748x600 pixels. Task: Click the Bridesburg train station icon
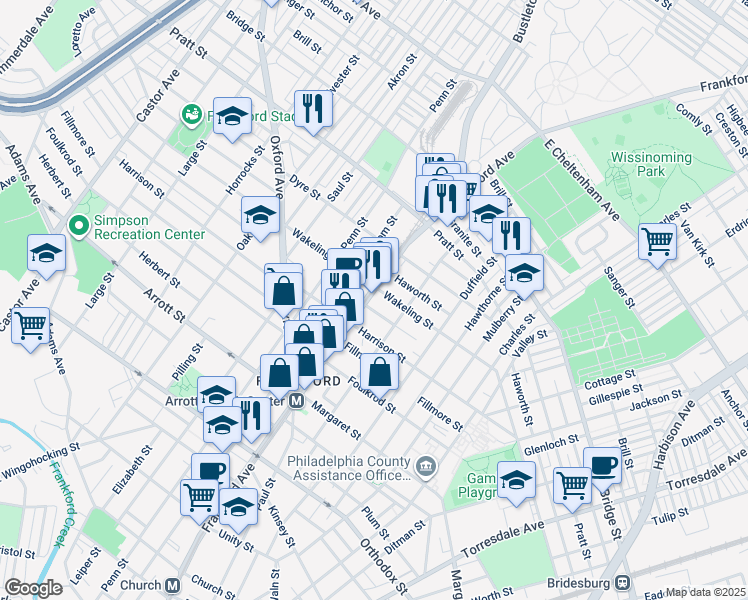[x=623, y=581]
